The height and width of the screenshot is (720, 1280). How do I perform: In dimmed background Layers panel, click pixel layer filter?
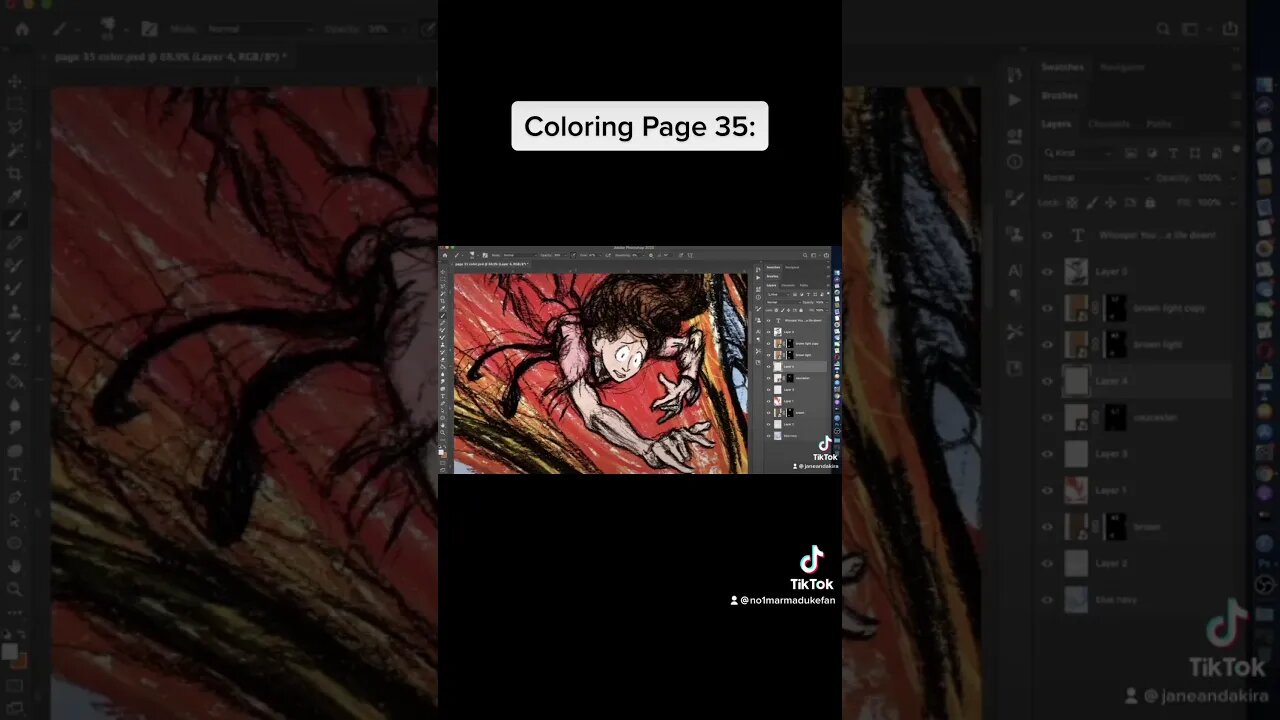(x=1132, y=153)
